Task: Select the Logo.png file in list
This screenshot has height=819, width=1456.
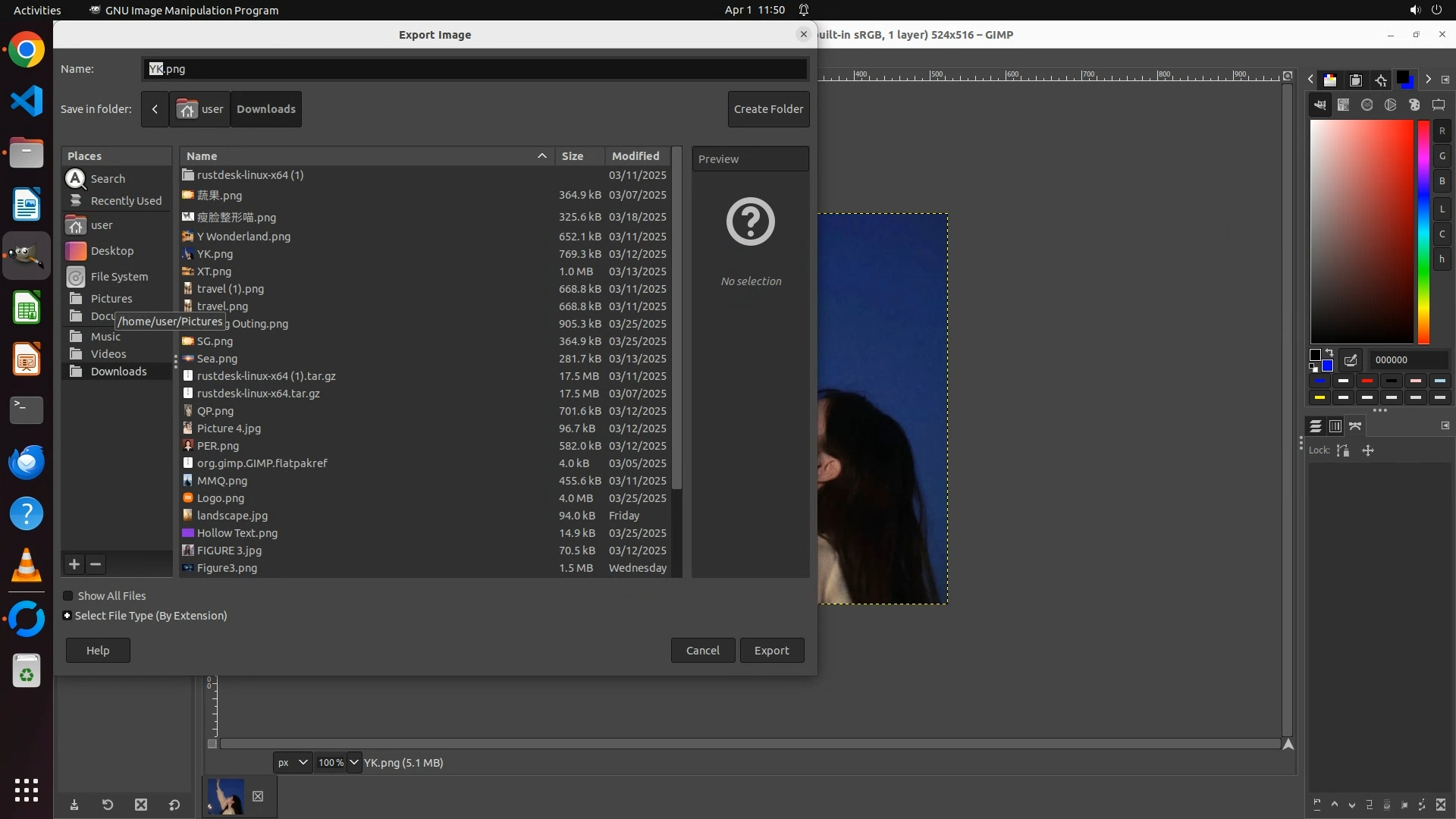Action: coord(220,498)
